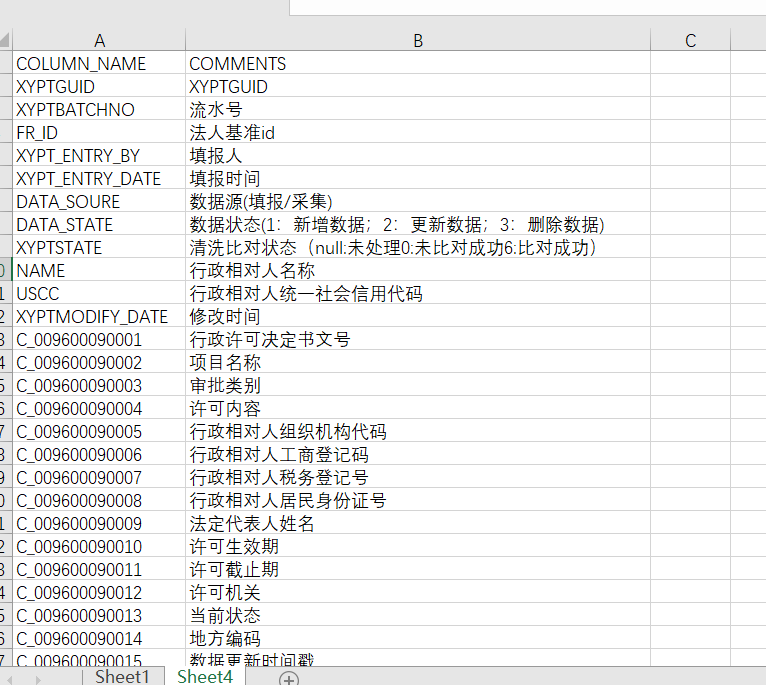Click cell 行政相对人工商登记码
The height and width of the screenshot is (685, 766).
[418, 454]
